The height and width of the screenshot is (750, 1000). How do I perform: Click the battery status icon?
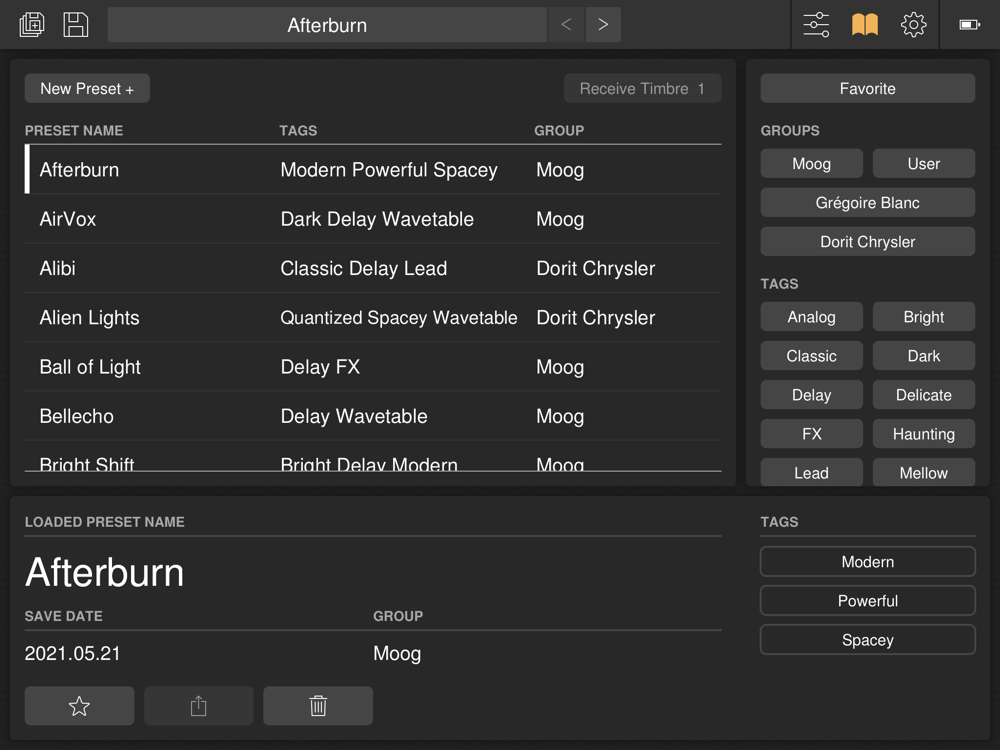[969, 25]
